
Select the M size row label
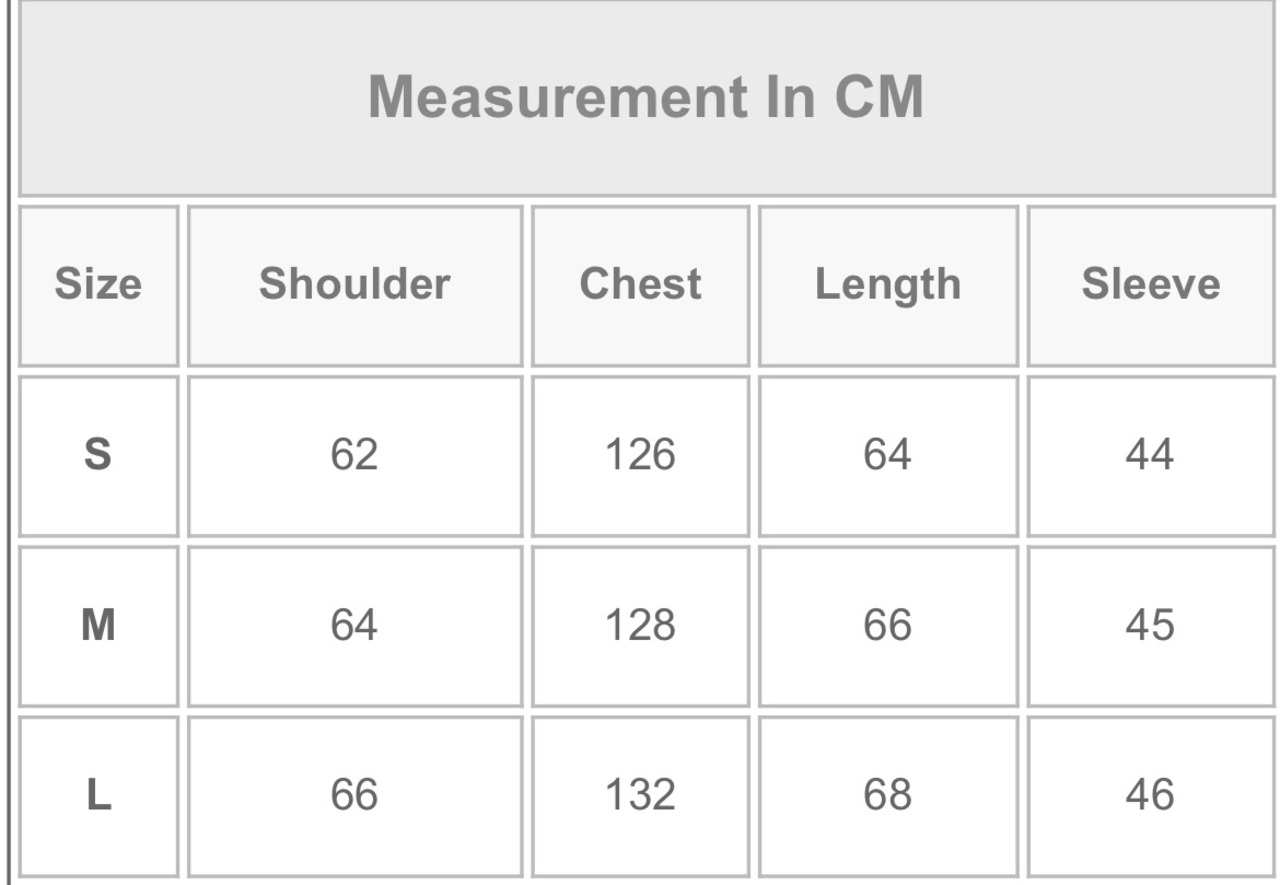[98, 626]
